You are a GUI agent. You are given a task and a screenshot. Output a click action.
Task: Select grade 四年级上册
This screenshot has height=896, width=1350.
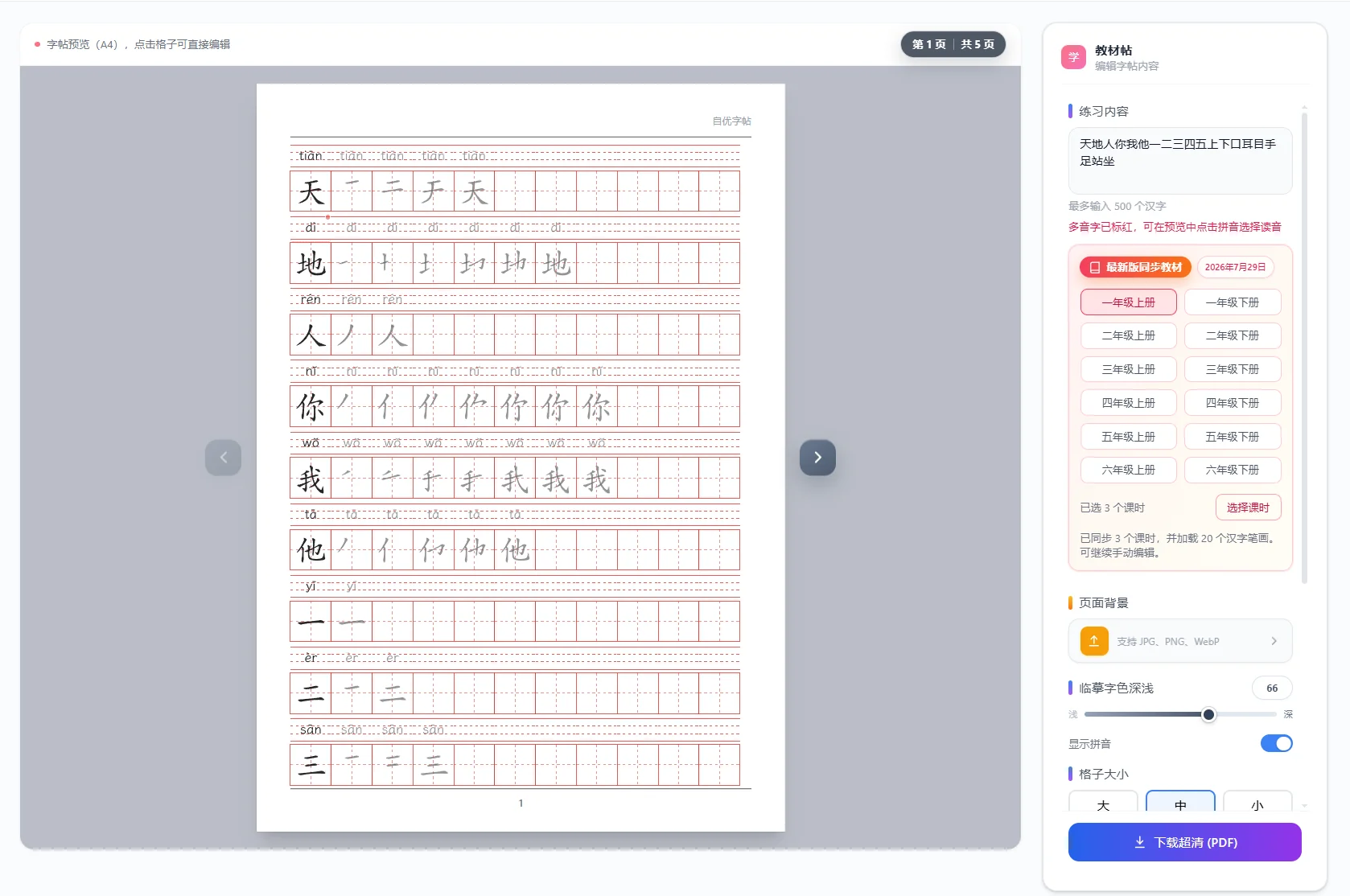(1128, 403)
